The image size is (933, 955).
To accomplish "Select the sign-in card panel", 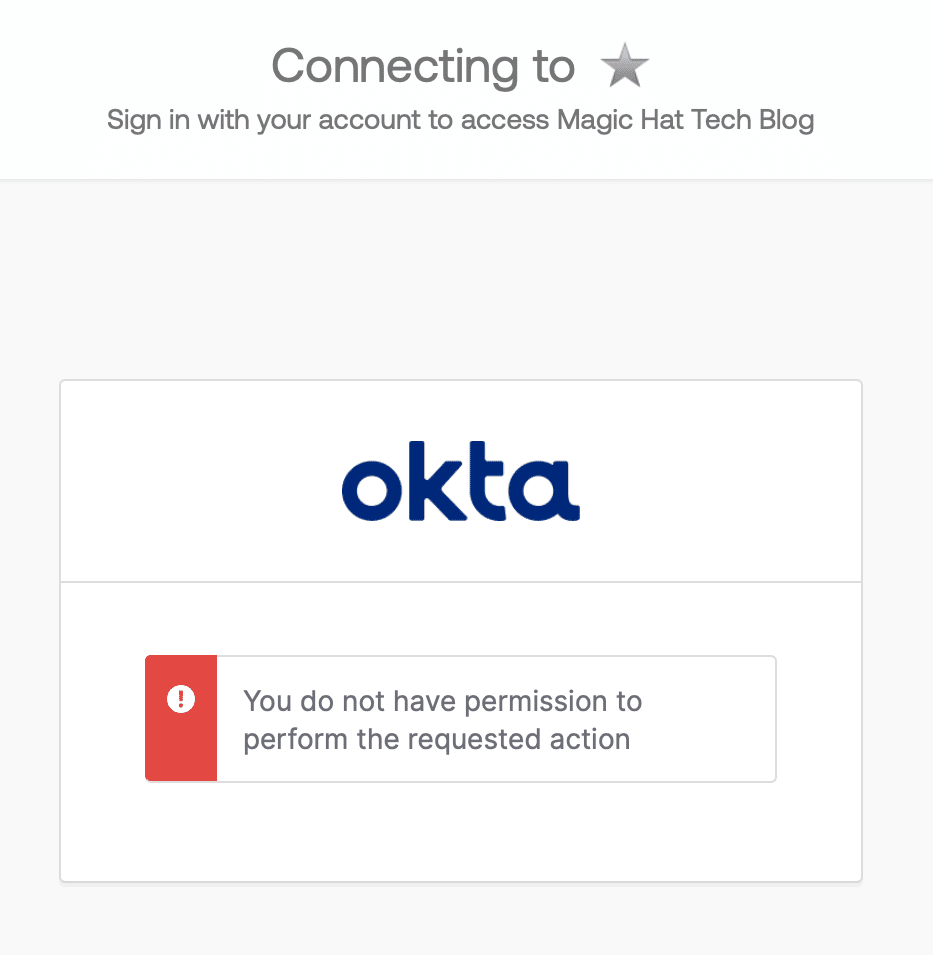I will (x=461, y=630).
